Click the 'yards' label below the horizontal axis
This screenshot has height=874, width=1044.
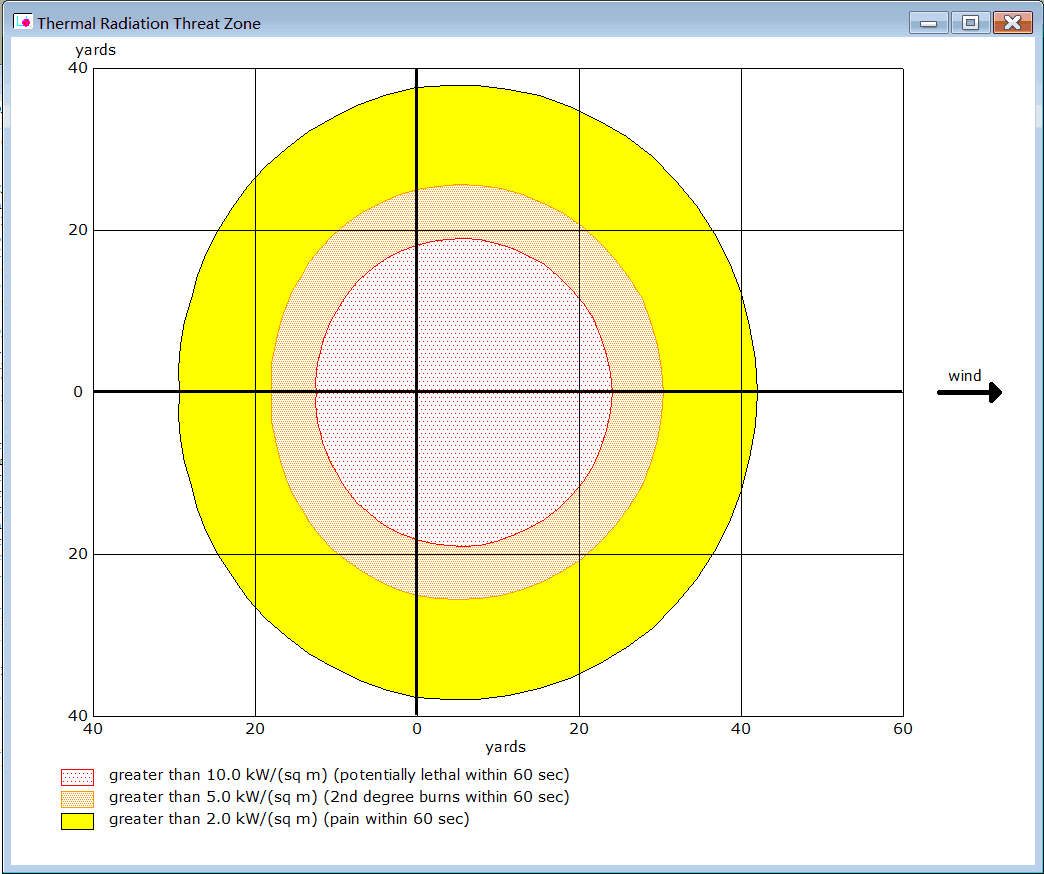[505, 748]
